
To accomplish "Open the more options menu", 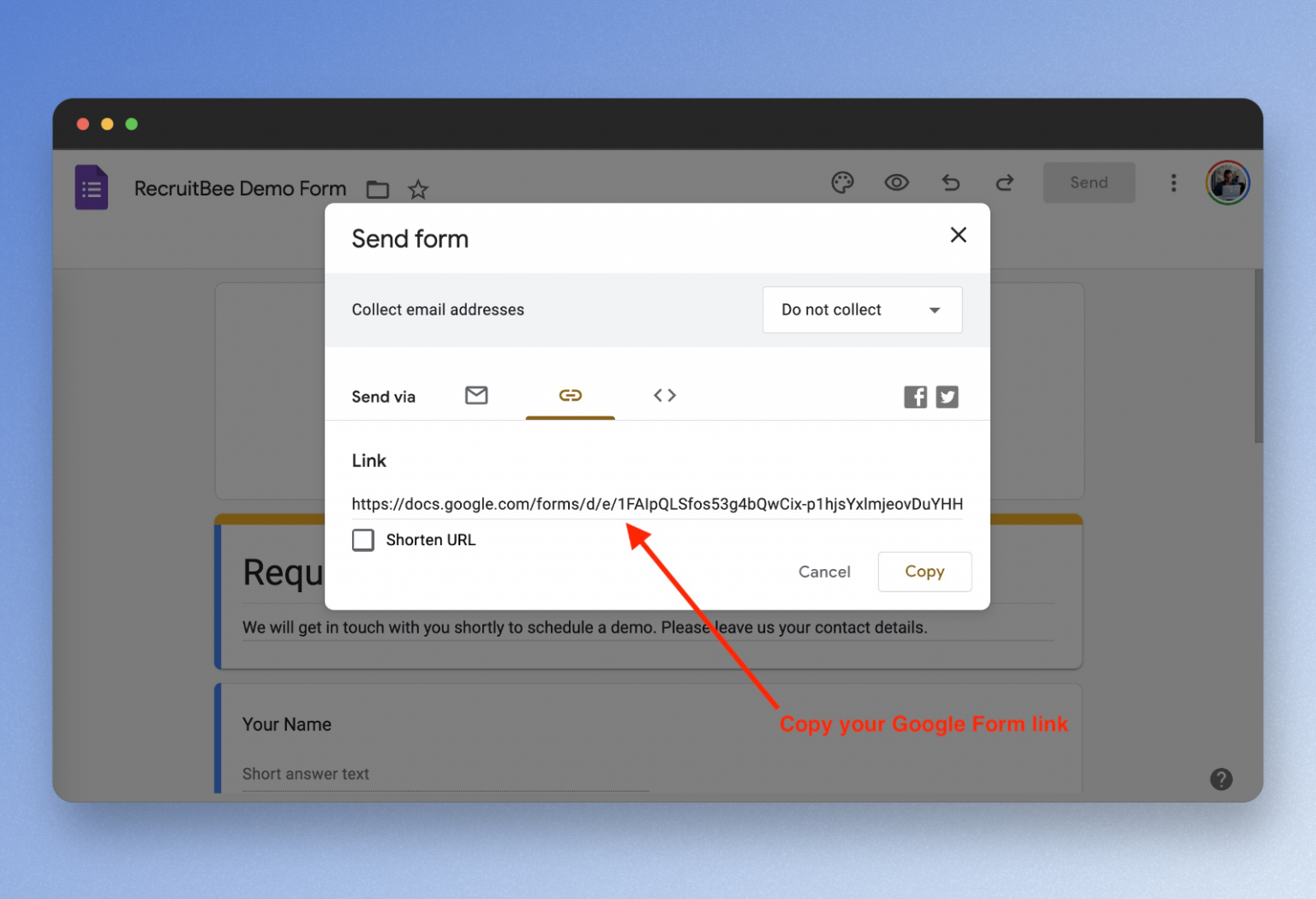I will (x=1173, y=183).
